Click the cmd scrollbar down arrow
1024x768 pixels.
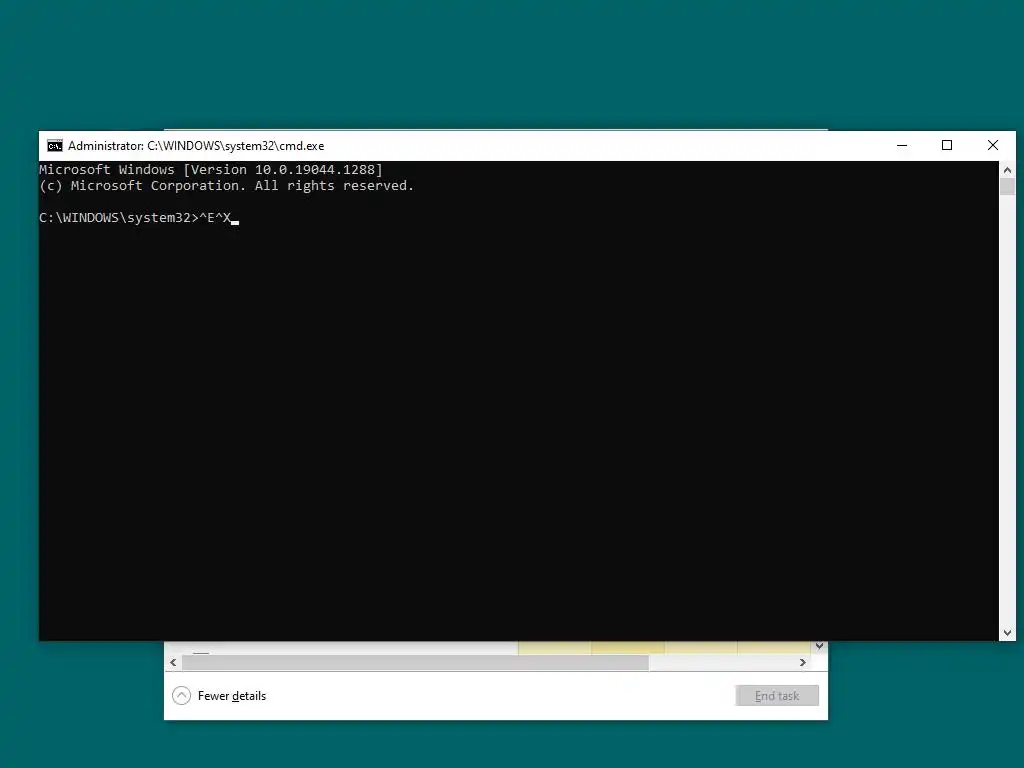click(x=1007, y=633)
